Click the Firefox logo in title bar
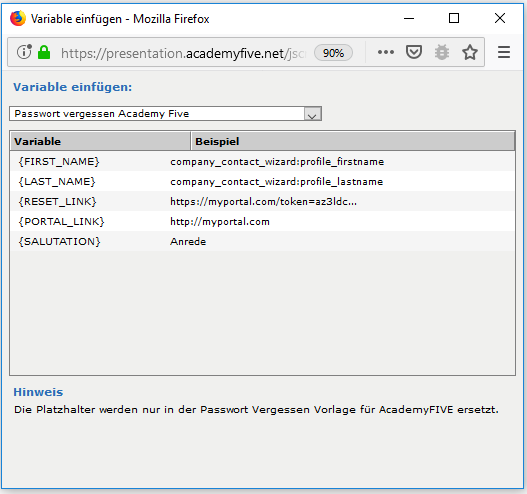The image size is (527, 494). pos(18,18)
